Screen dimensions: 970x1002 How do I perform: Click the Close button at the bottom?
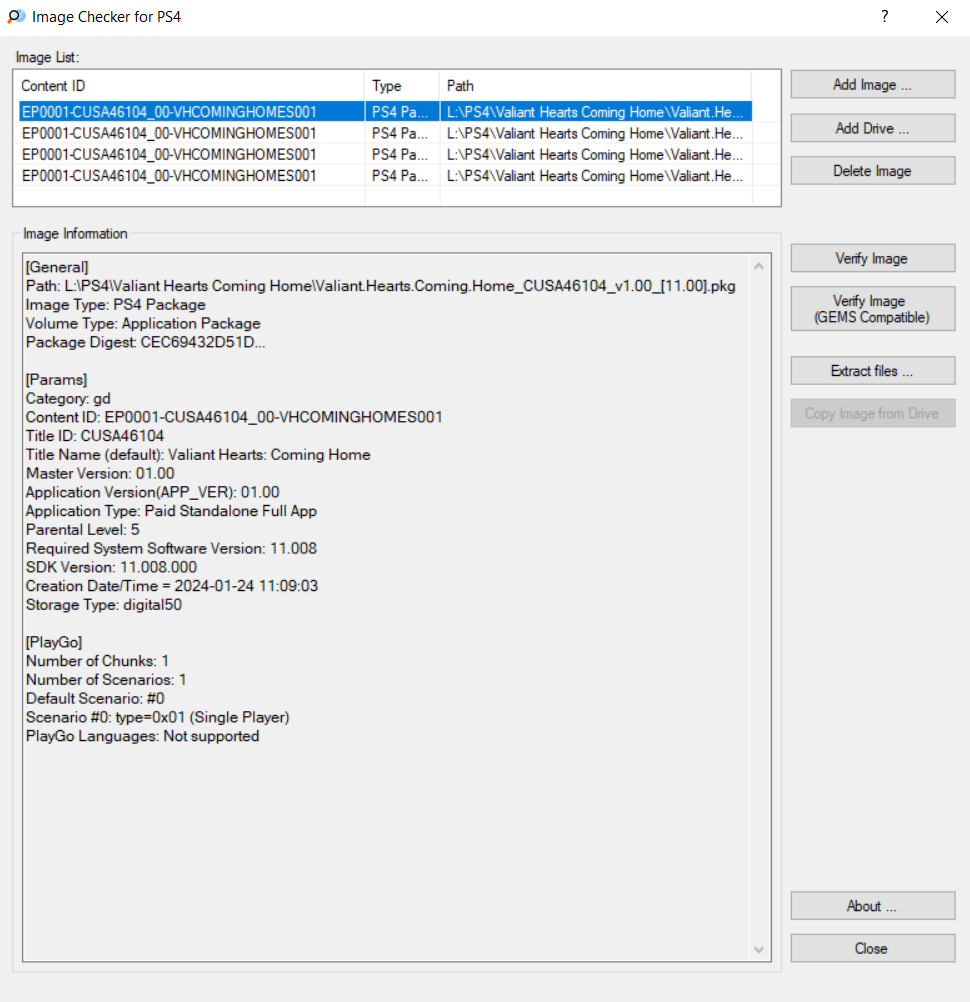[x=873, y=948]
